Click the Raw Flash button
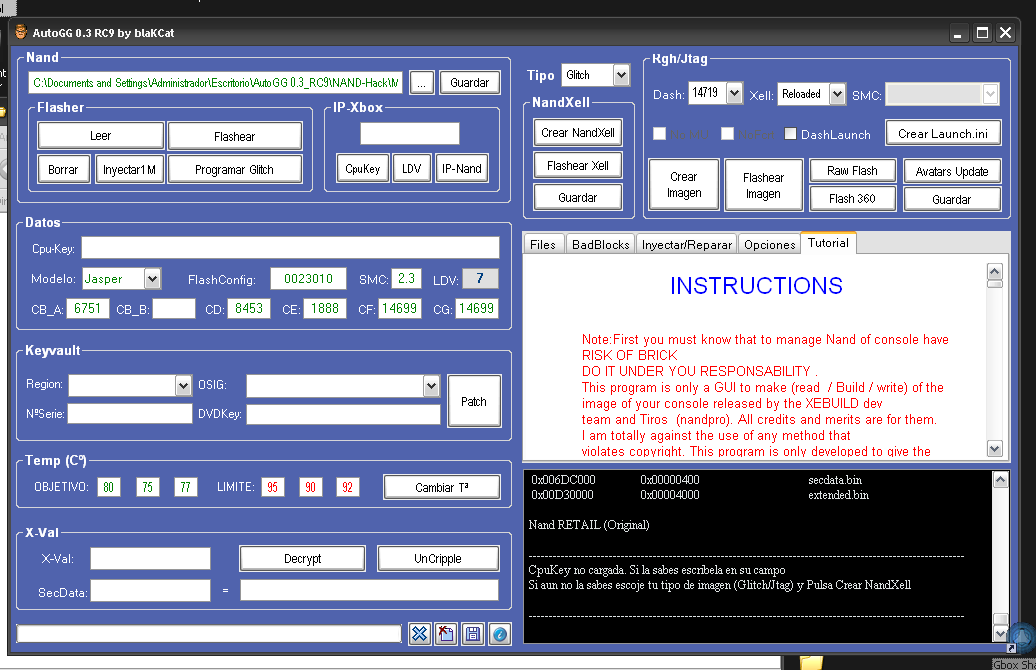Viewport: 1036px width, 670px height. 852,170
